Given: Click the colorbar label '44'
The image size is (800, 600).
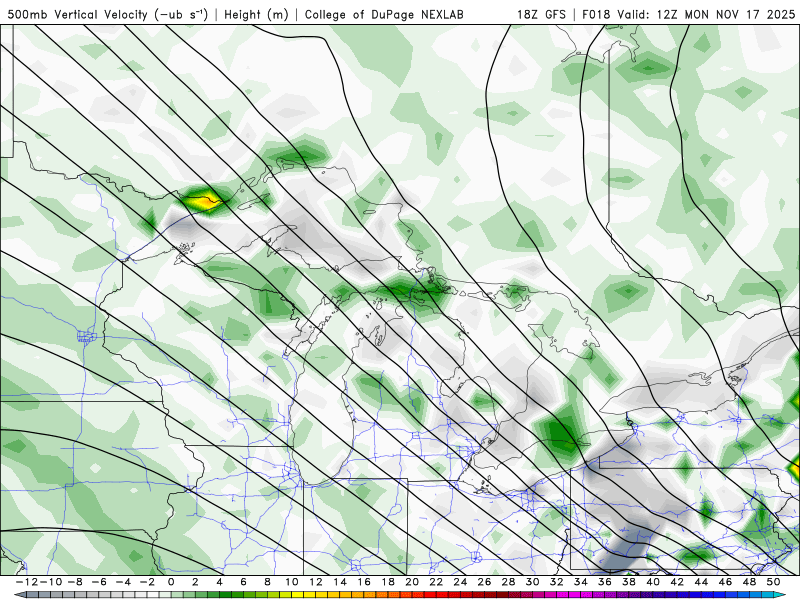Looking at the screenshot, I should click(x=701, y=582).
